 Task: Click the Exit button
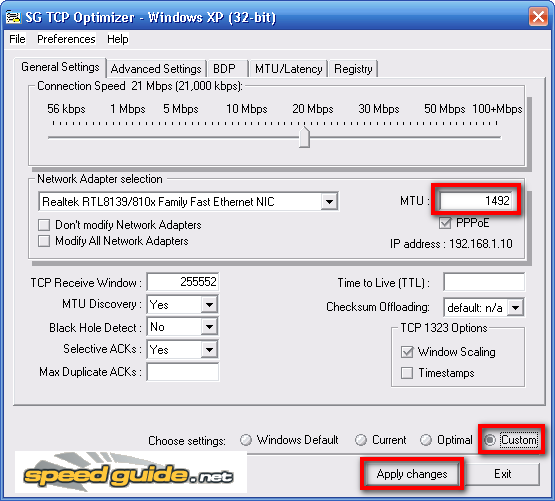[x=503, y=474]
